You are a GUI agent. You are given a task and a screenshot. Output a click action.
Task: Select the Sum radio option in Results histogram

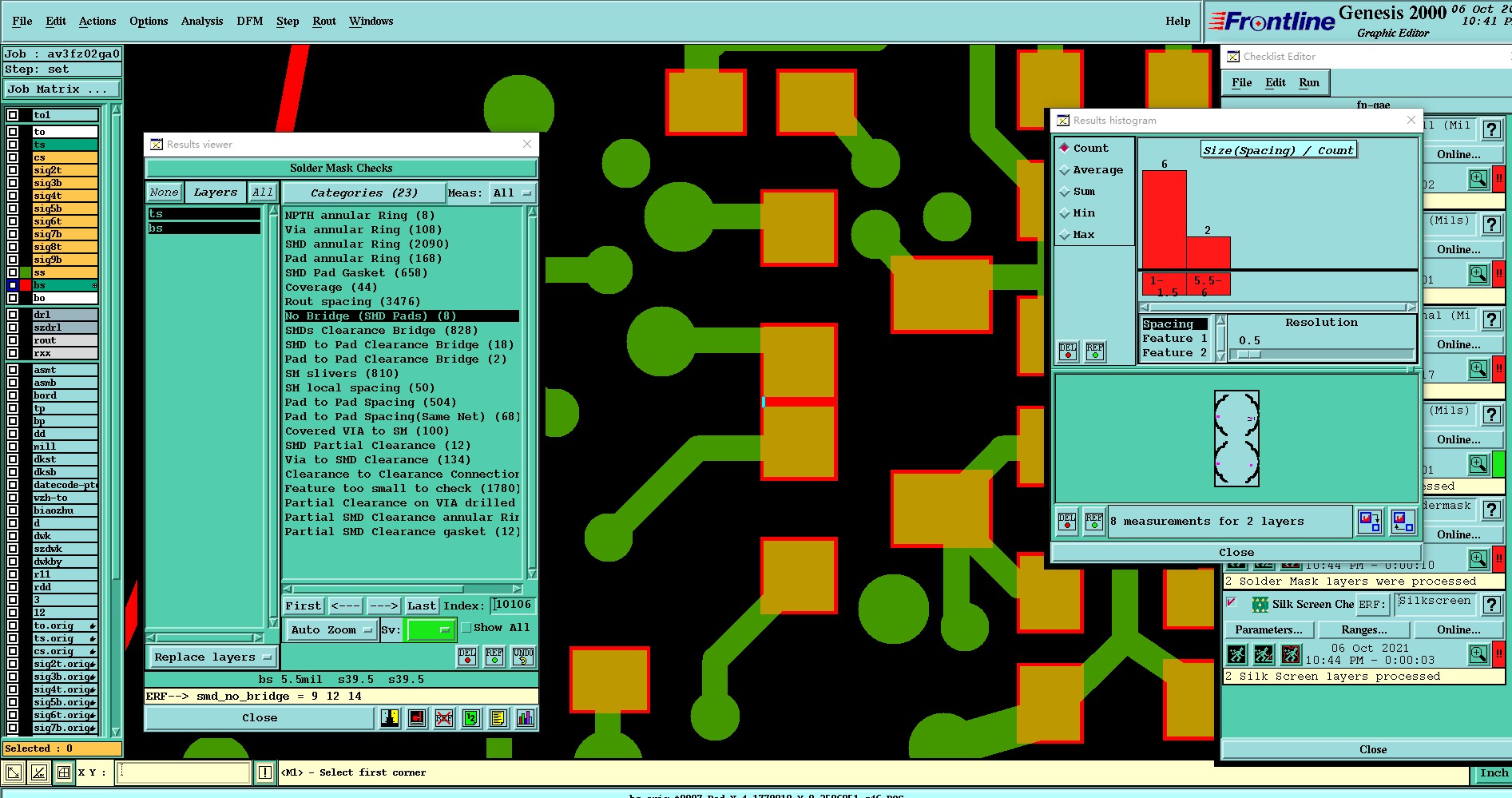1064,192
